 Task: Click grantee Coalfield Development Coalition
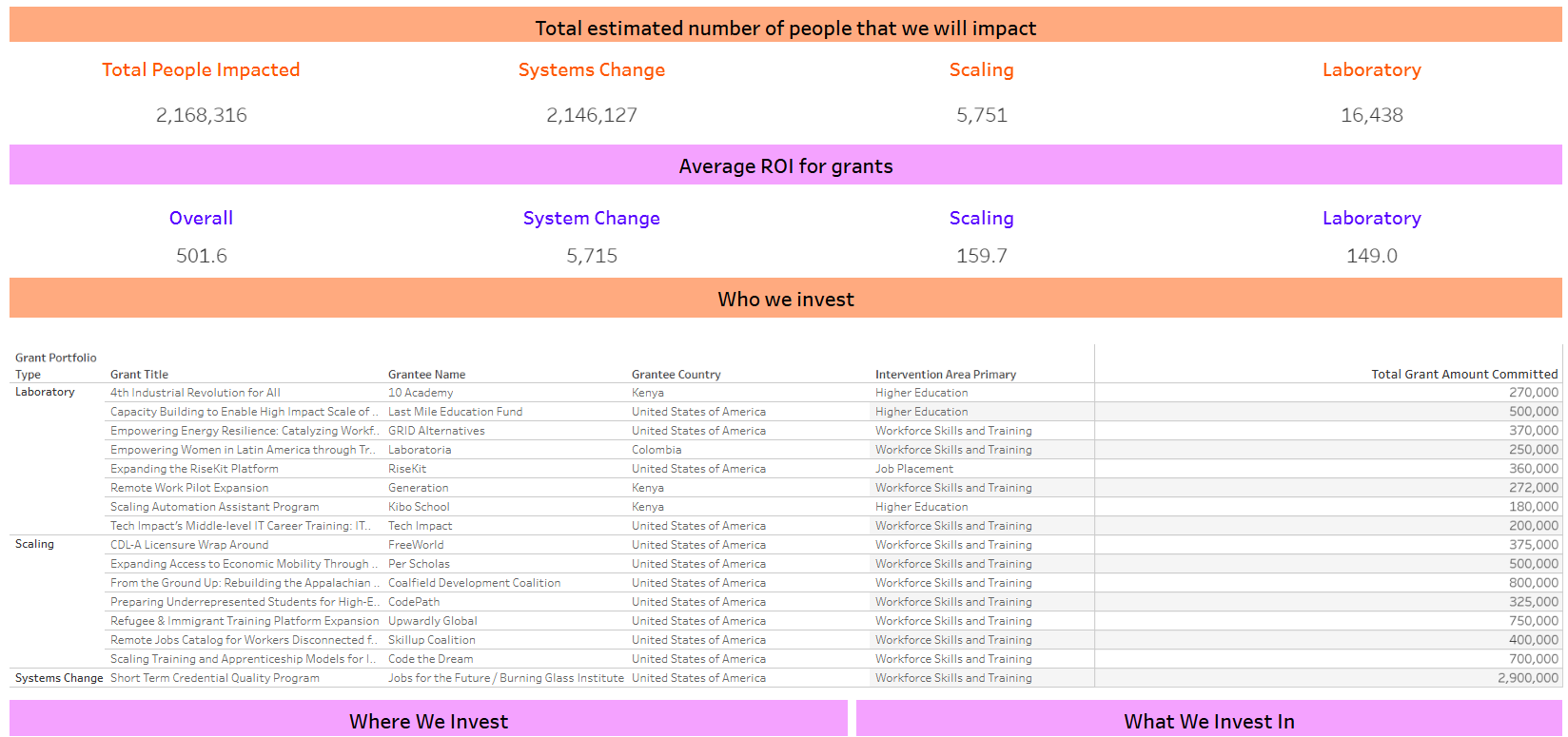(x=474, y=583)
